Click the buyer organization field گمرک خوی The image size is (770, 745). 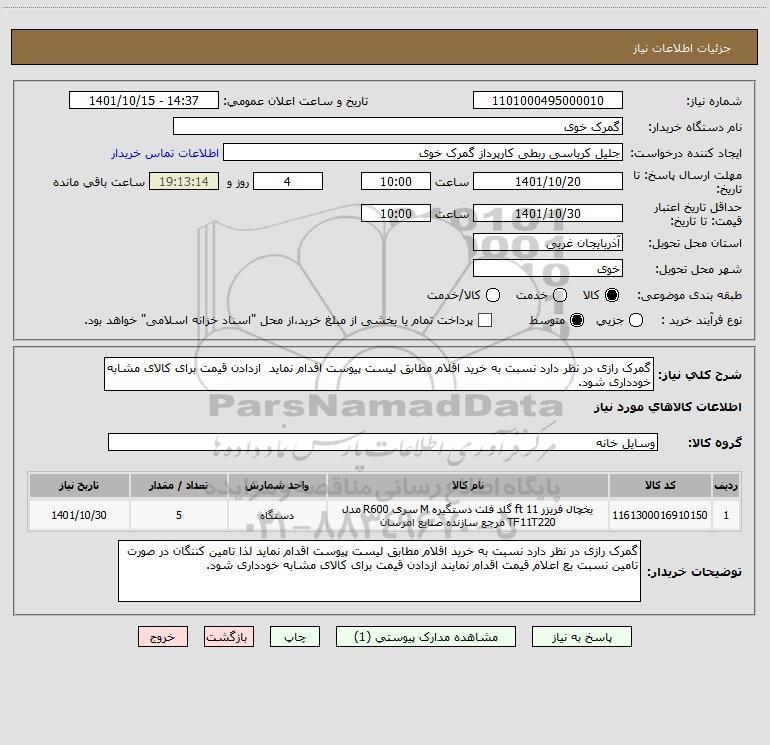click(x=398, y=126)
